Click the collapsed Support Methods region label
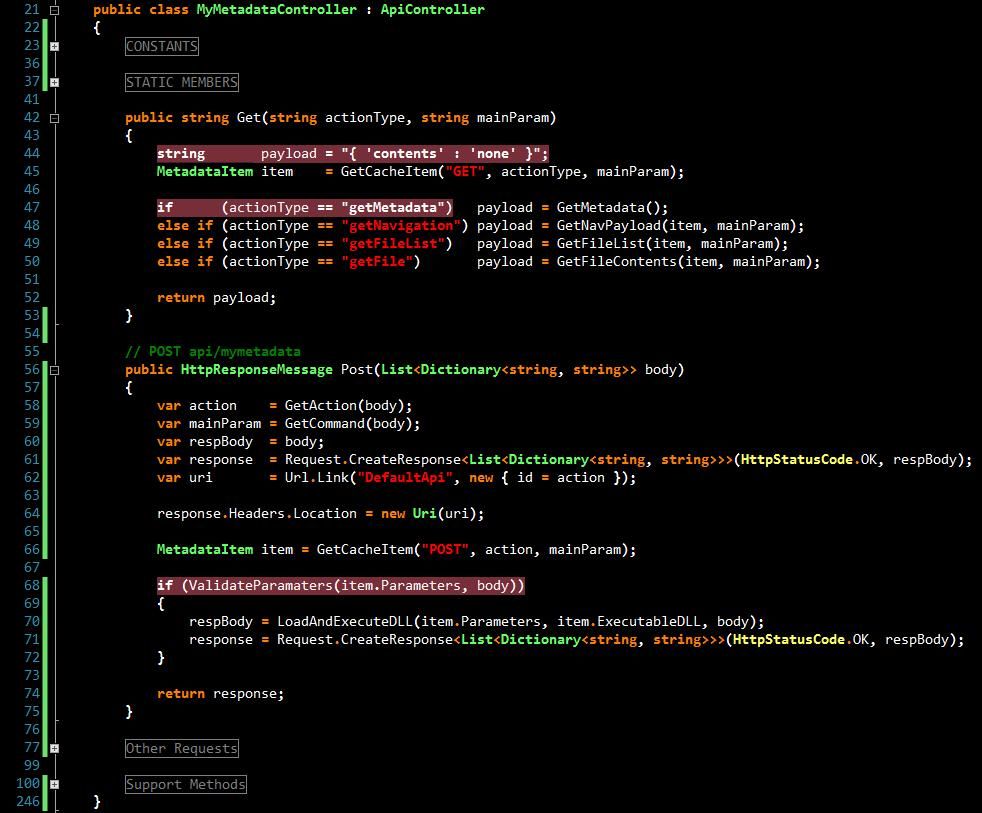The height and width of the screenshot is (813, 982). click(185, 784)
